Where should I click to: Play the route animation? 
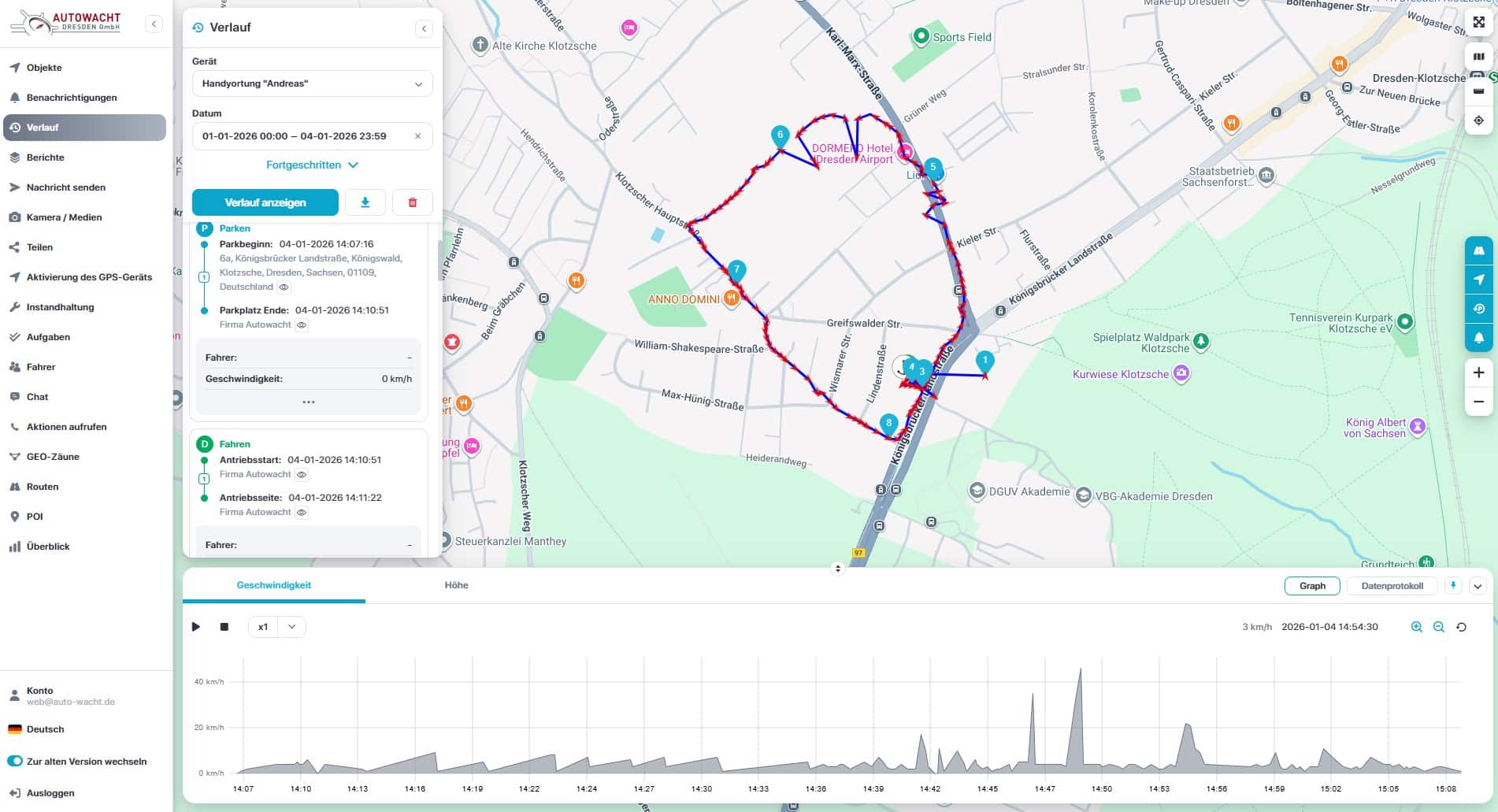(196, 627)
